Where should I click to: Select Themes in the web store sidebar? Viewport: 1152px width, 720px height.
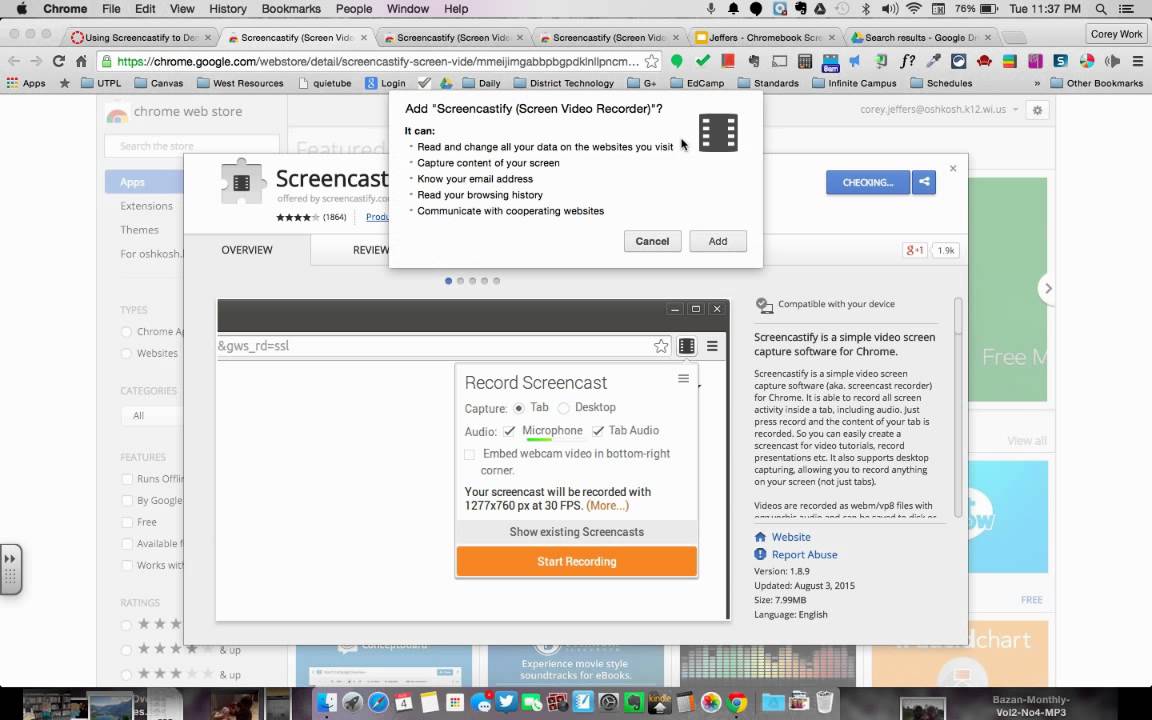click(x=140, y=230)
